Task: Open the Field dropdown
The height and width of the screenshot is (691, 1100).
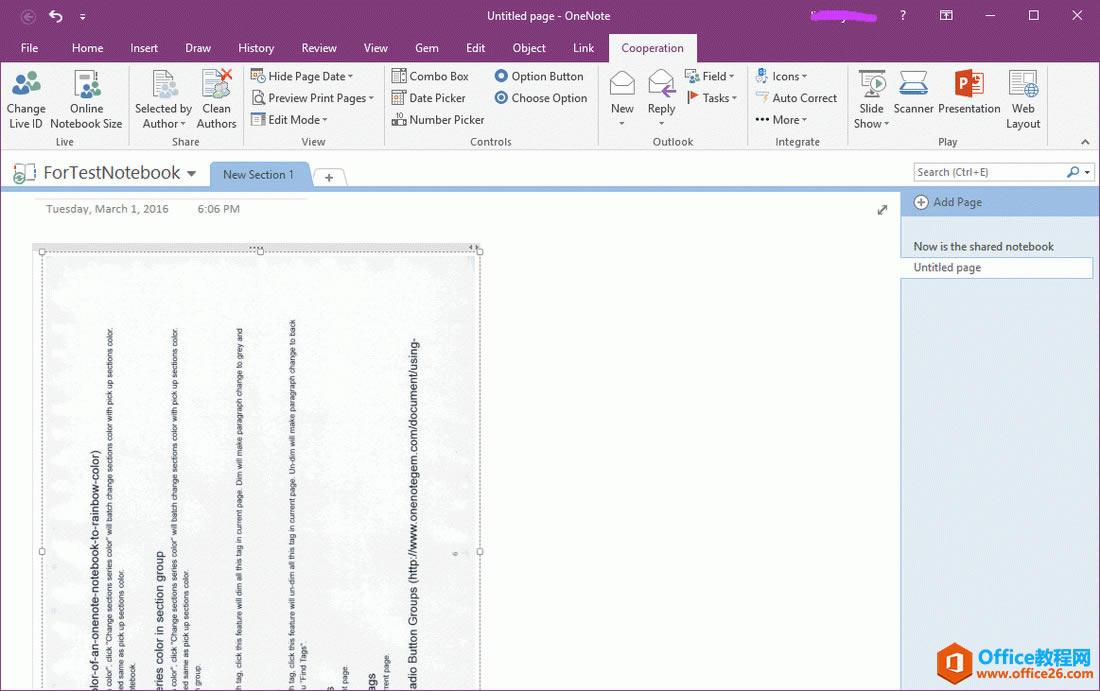Action: 709,76
